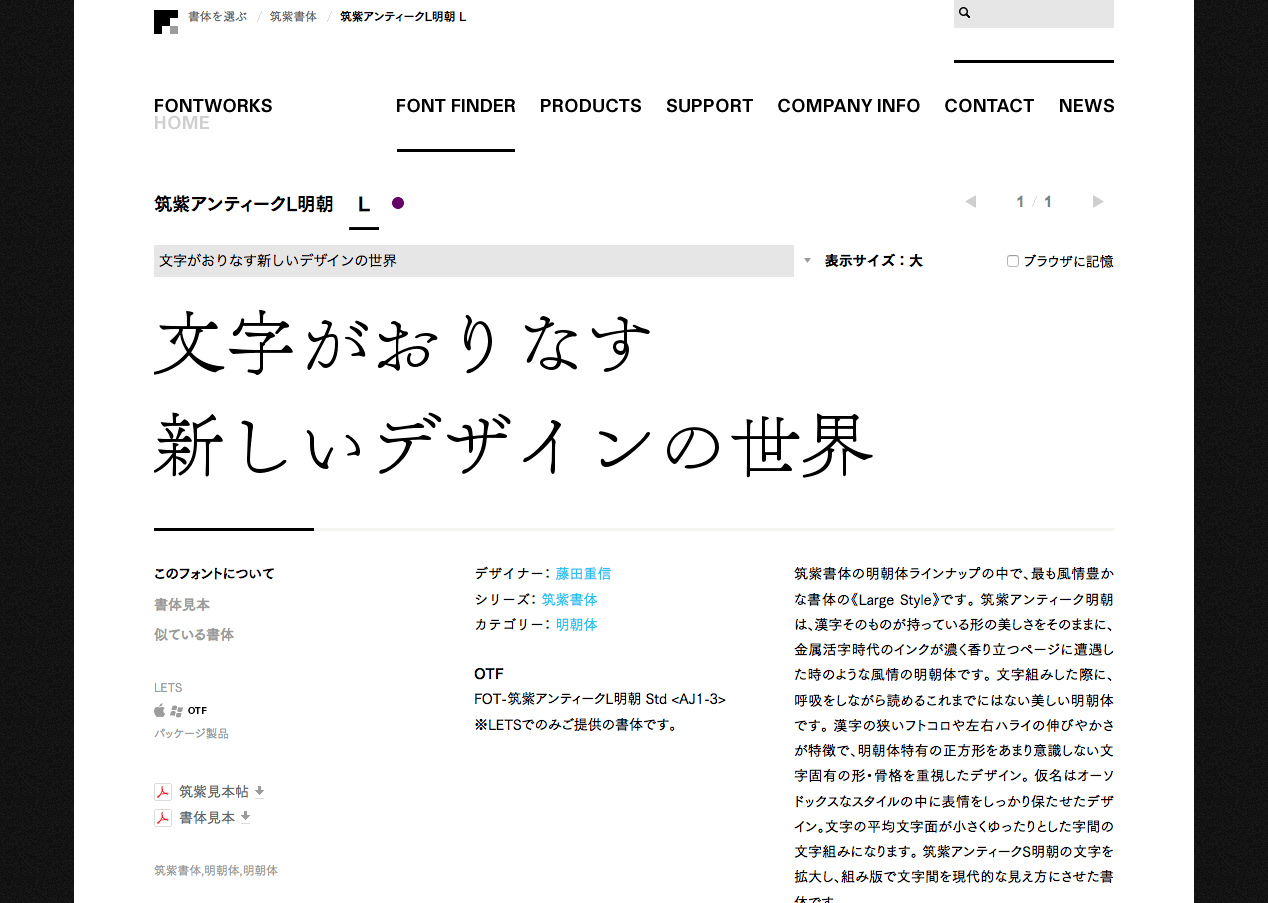Open NEWS menu
Screen dimensions: 1268x903
click(1087, 106)
